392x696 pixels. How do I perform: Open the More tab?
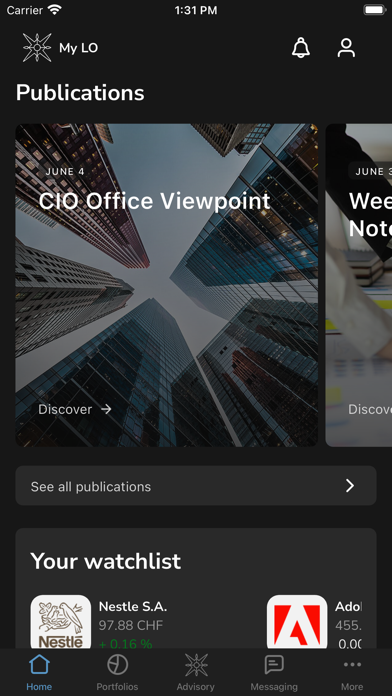click(352, 672)
